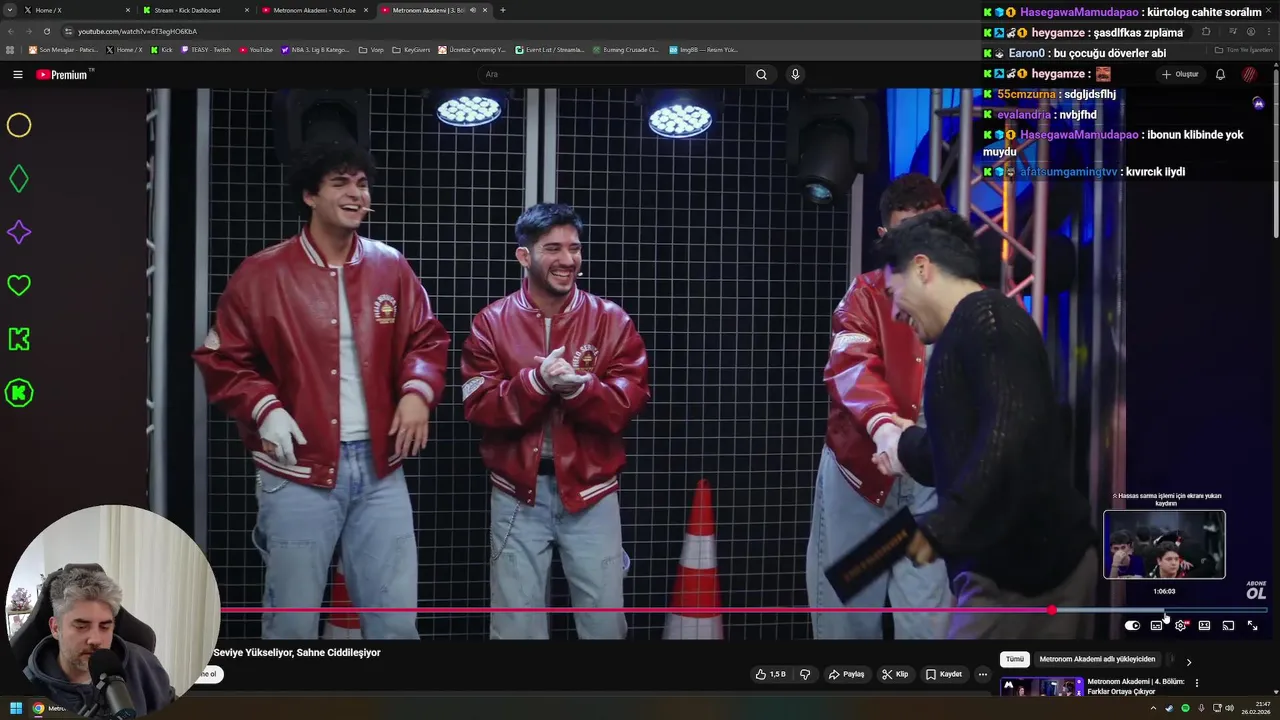Dislike the video with thumbs-down
Image resolution: width=1280 pixels, height=720 pixels.
point(805,674)
